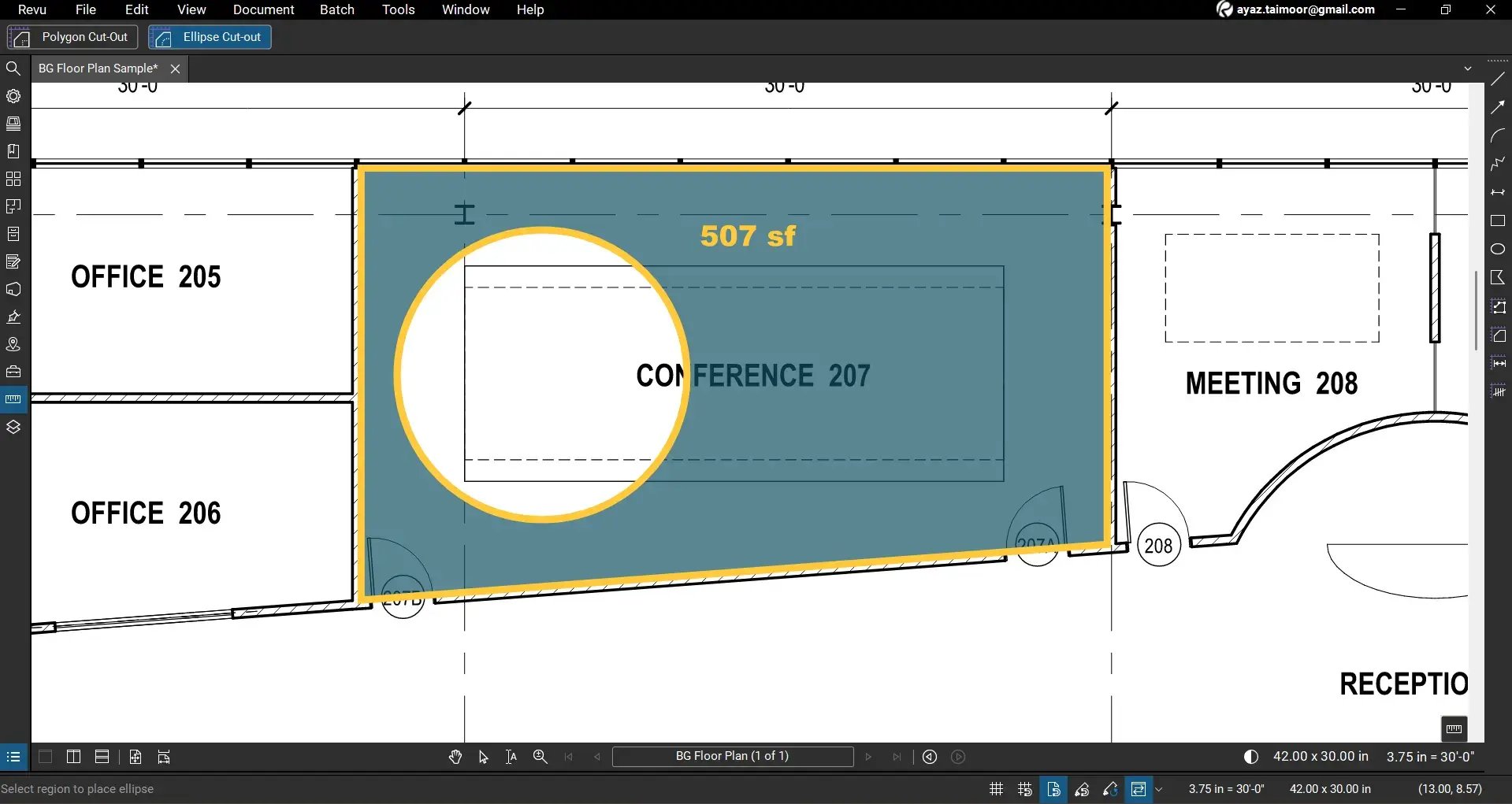Viewport: 1512px width, 804px height.
Task: Click the vertical scrollbar thumb
Action: point(1477,310)
